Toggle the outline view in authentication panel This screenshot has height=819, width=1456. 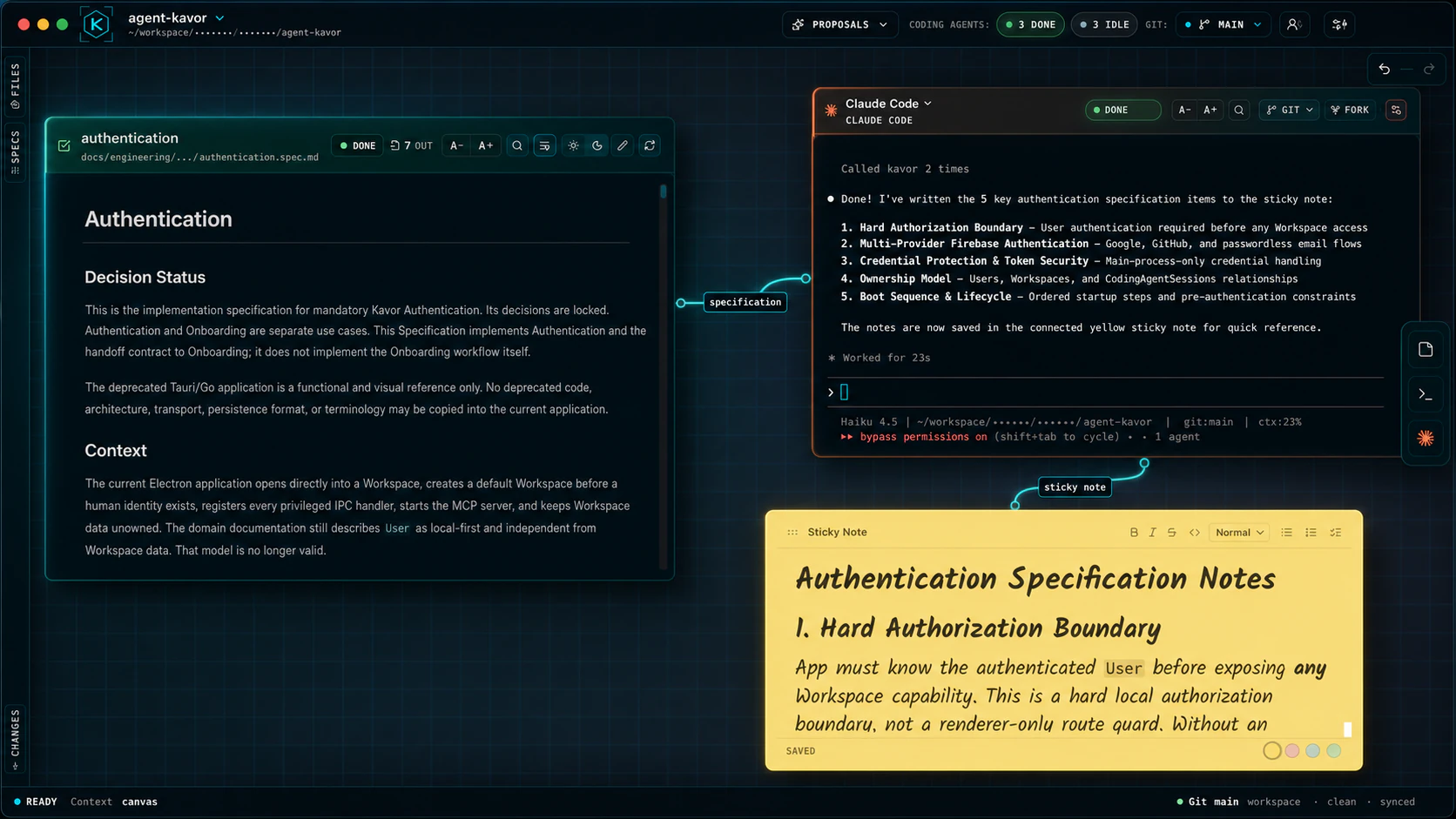544,146
